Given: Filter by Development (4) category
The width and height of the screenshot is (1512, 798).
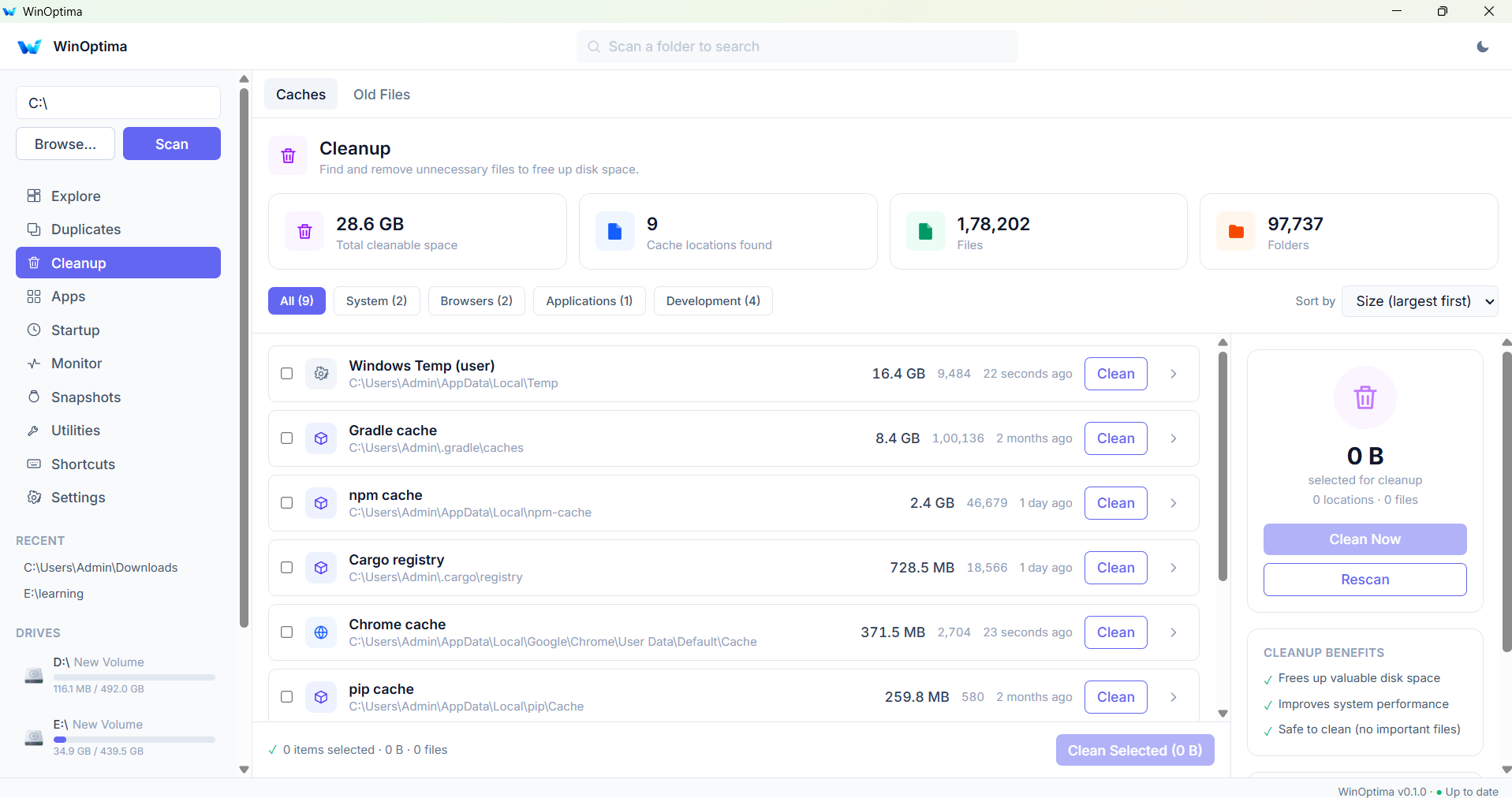Looking at the screenshot, I should coord(713,301).
